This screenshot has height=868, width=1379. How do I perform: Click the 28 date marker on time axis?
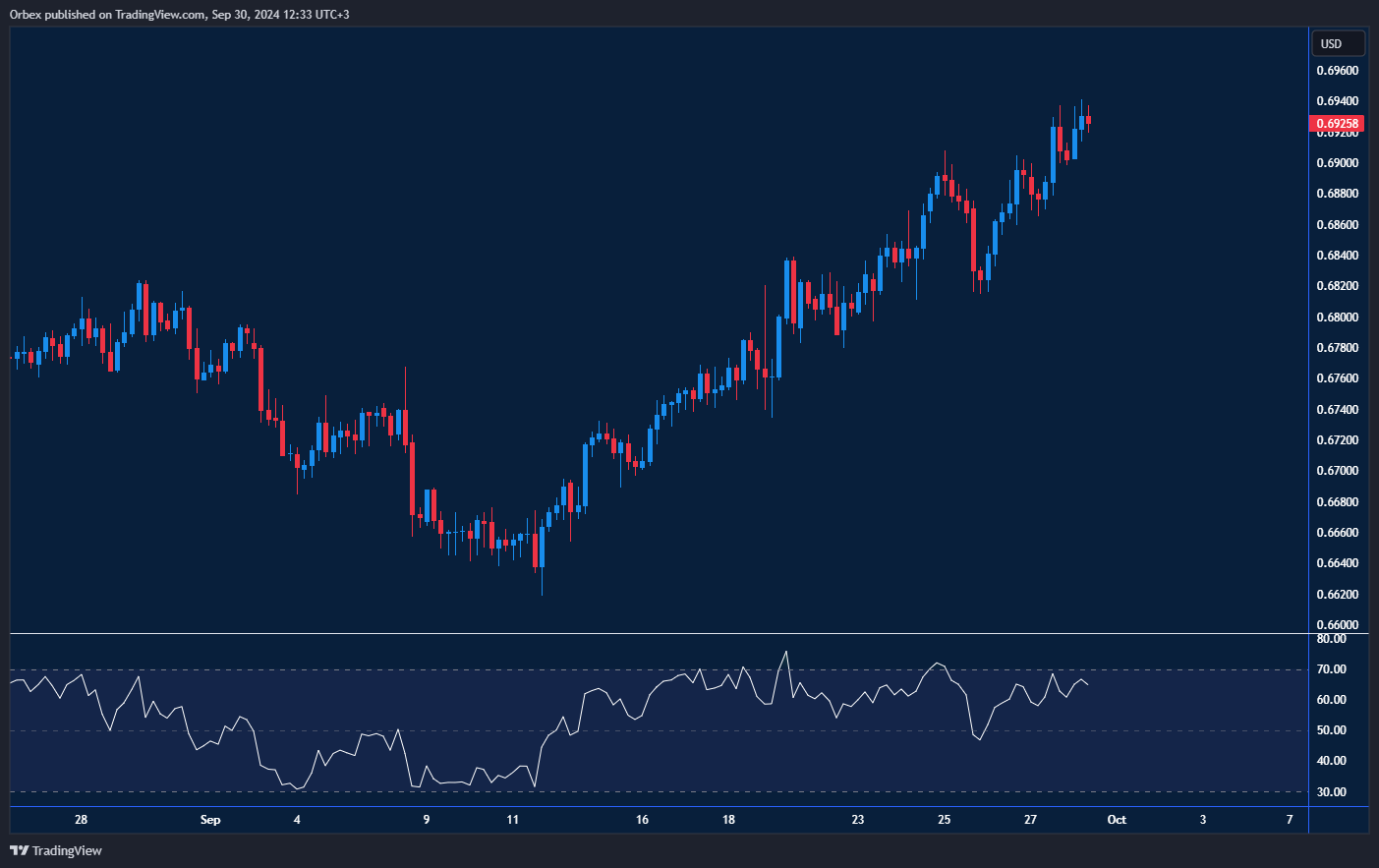(x=81, y=820)
